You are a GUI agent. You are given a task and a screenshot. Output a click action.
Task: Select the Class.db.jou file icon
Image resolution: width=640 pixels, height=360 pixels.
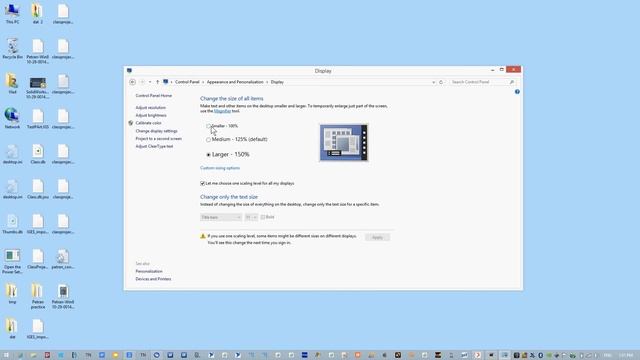[x=38, y=189]
